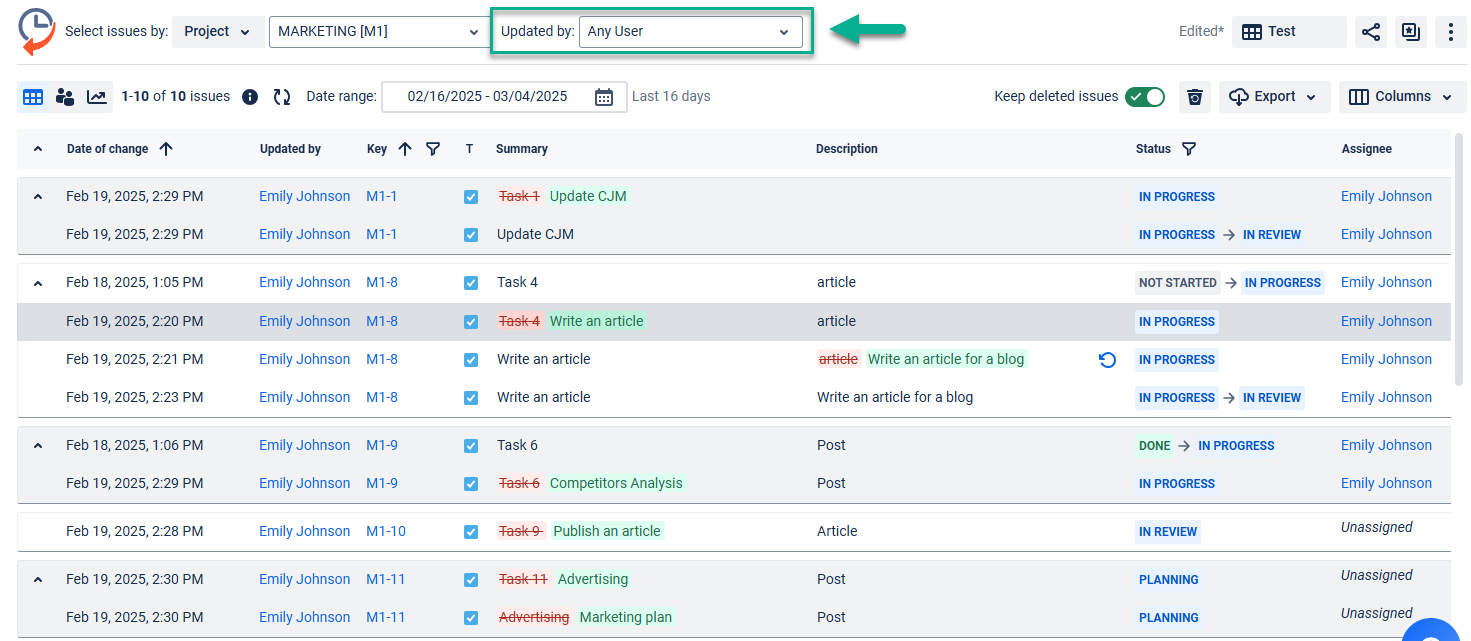Open the trash bin of deleted issues

pyautogui.click(x=1194, y=97)
